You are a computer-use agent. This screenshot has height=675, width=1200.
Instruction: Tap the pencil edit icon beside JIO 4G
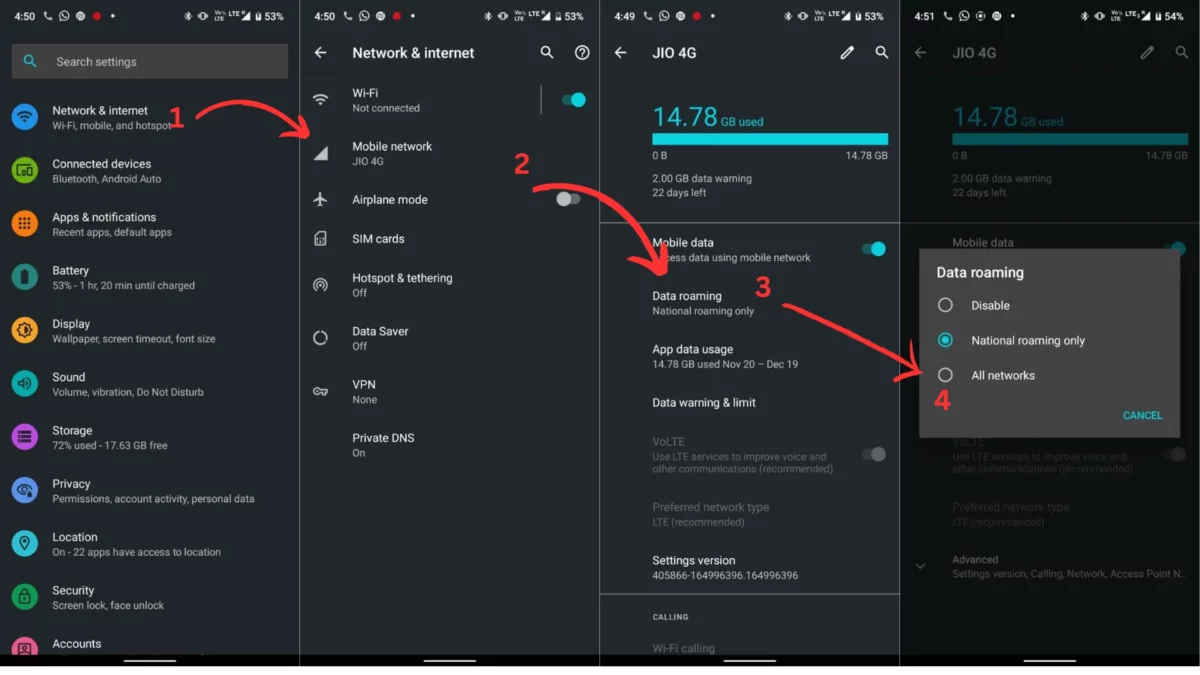pos(847,53)
